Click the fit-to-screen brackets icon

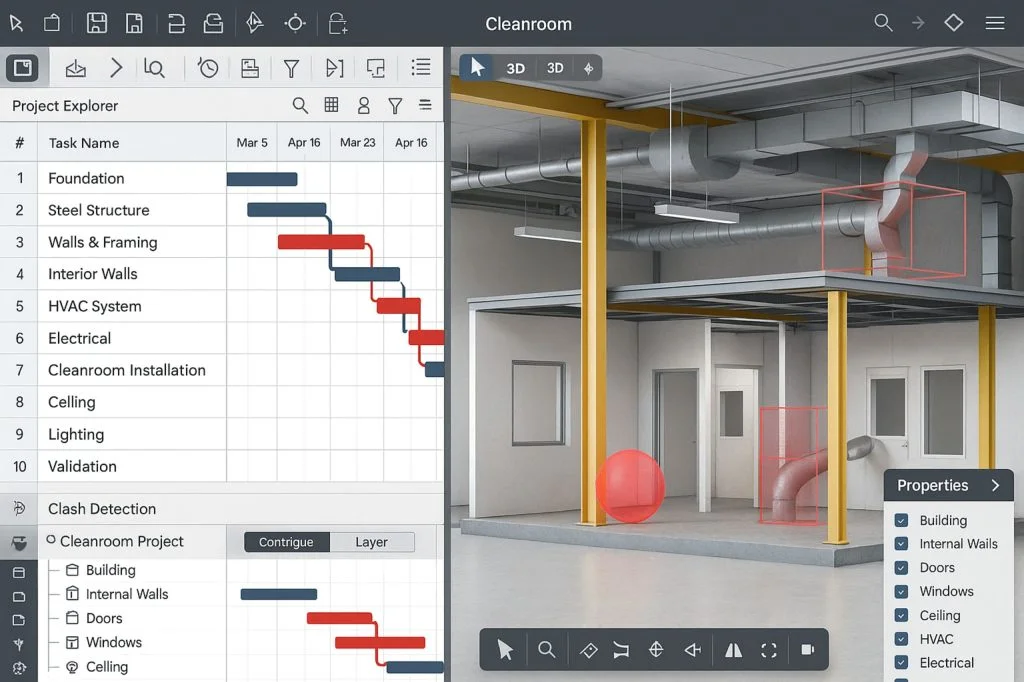click(x=769, y=650)
